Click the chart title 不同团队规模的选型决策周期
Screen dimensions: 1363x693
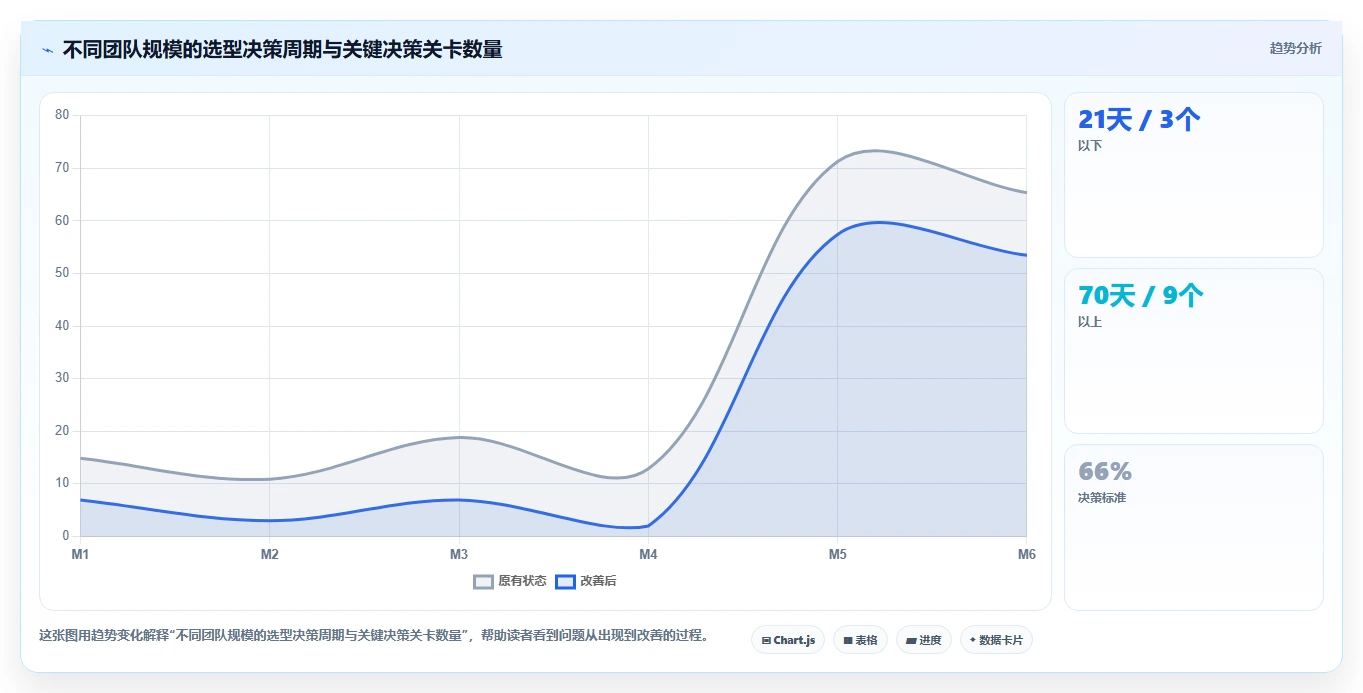(282, 49)
